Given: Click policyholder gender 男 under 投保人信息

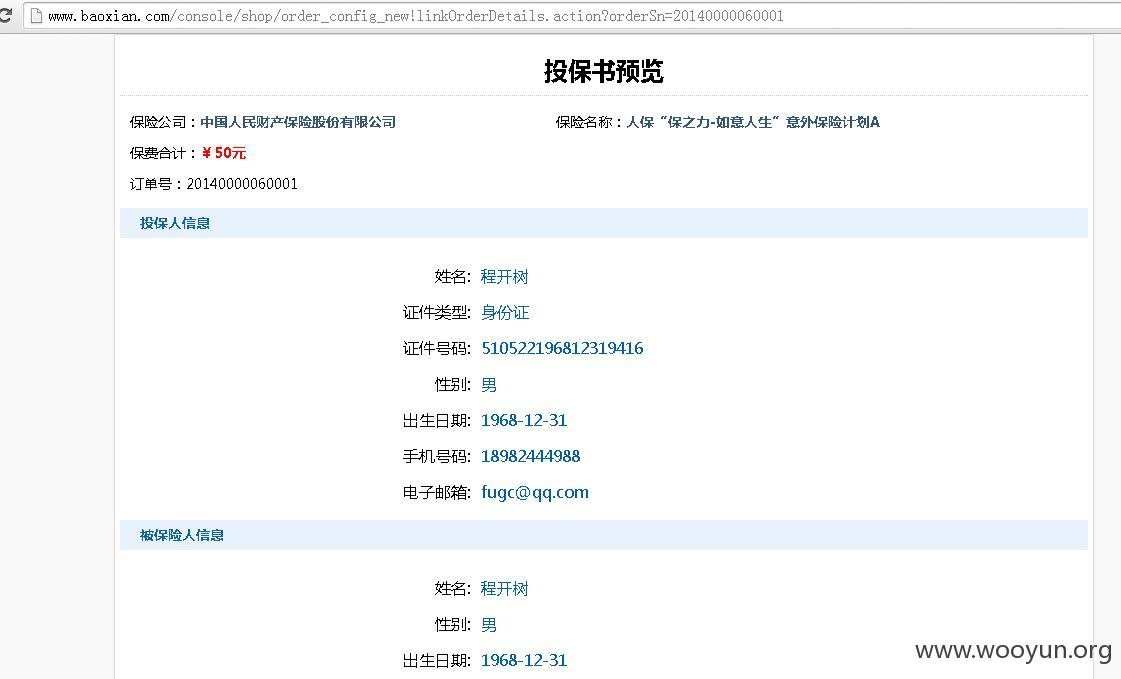Looking at the screenshot, I should click(x=489, y=385).
